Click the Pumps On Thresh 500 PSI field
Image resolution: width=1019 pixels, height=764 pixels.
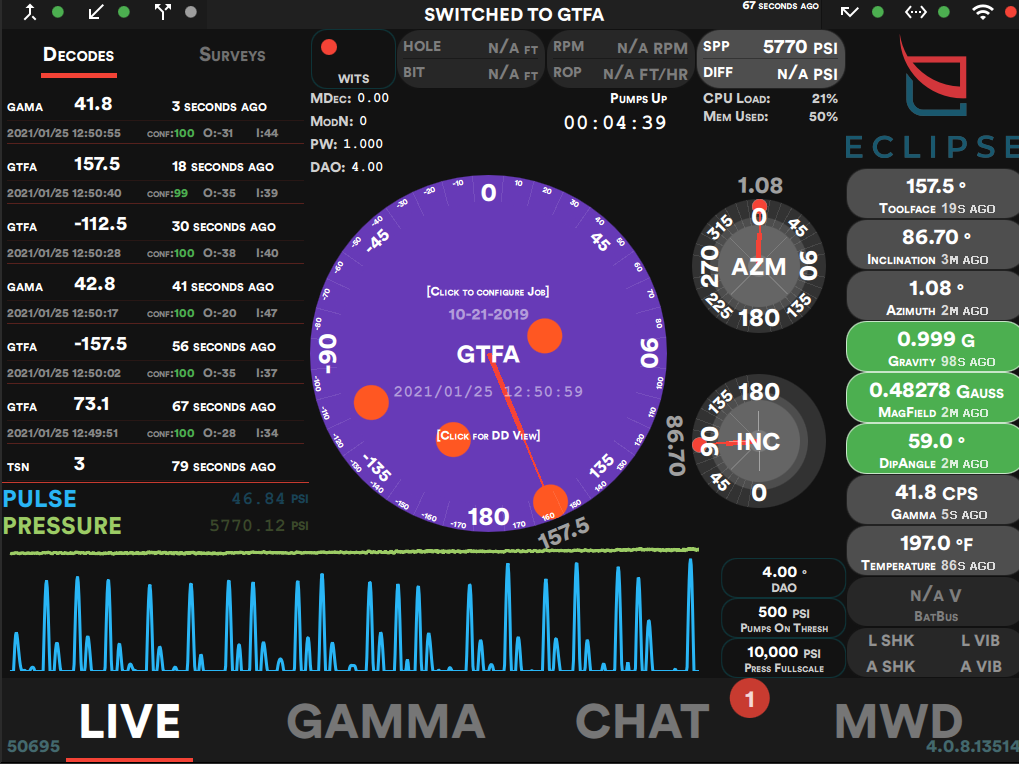point(782,618)
